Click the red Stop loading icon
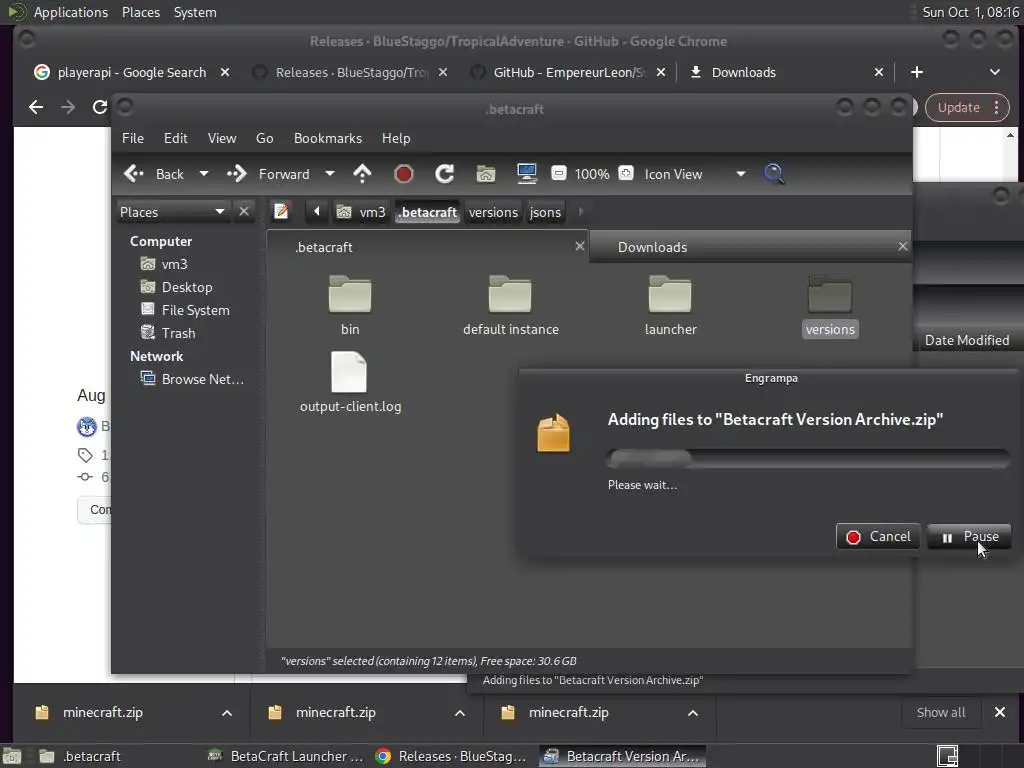This screenshot has height=768, width=1024. point(404,174)
